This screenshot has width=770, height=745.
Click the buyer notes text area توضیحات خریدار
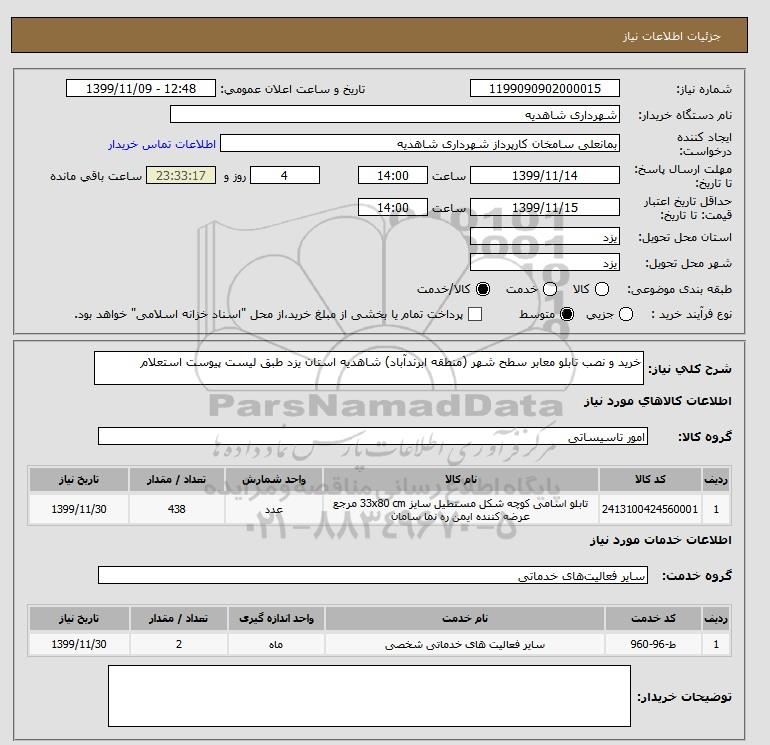pos(369,696)
